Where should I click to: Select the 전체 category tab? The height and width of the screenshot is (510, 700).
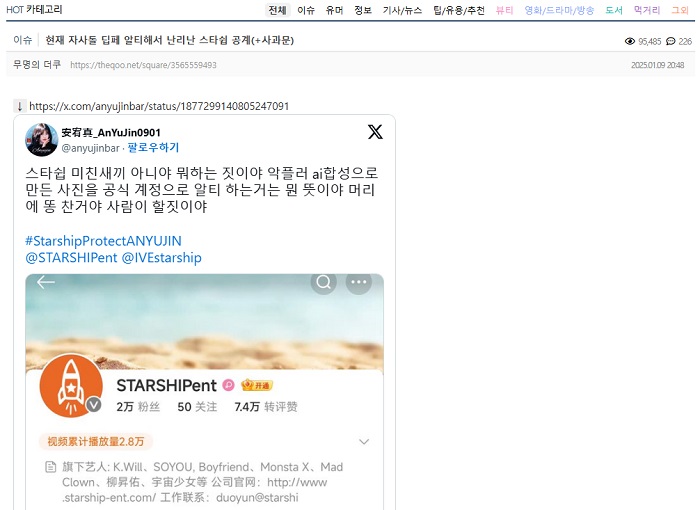tap(277, 10)
